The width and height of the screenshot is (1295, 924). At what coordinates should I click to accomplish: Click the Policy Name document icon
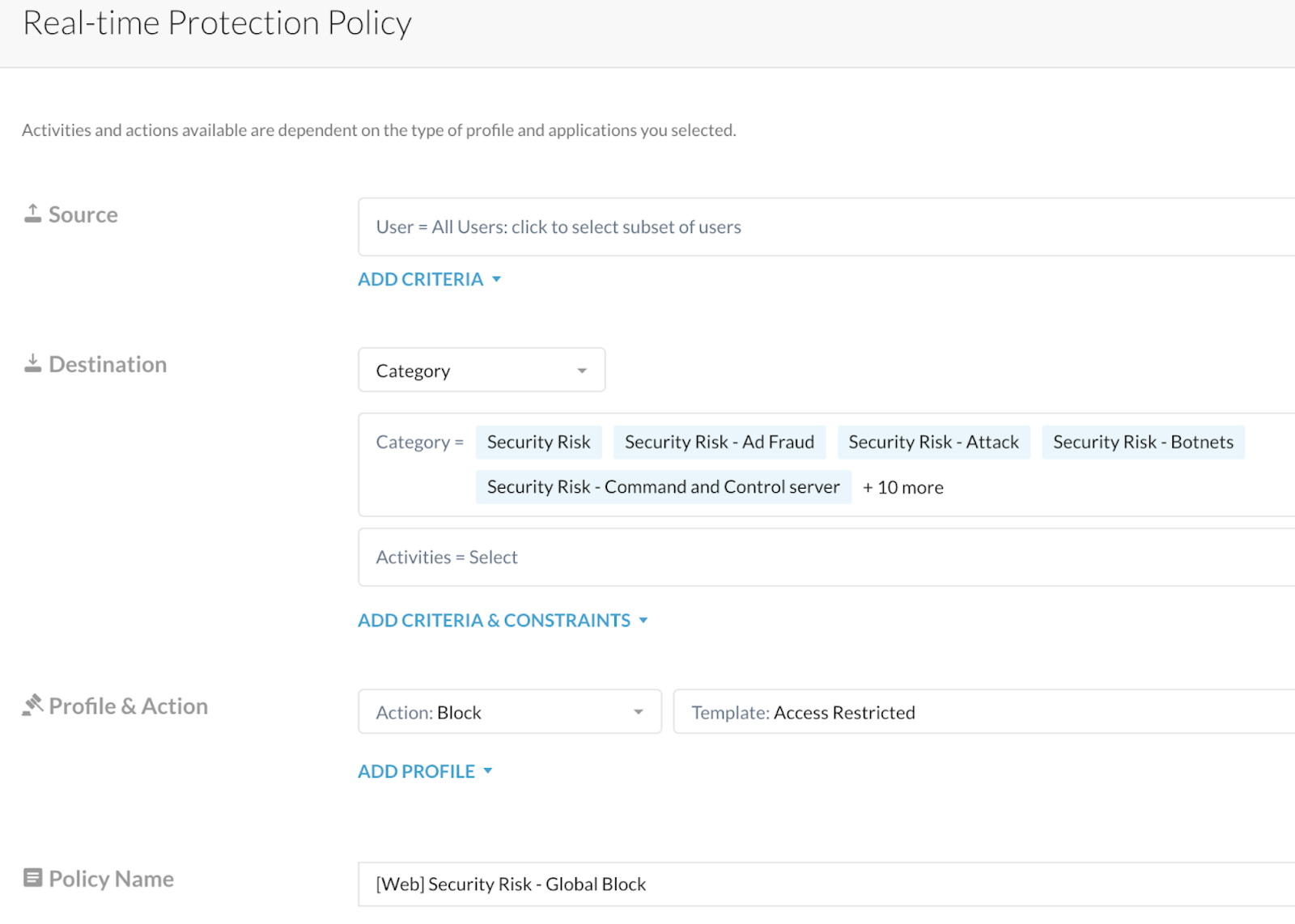32,878
